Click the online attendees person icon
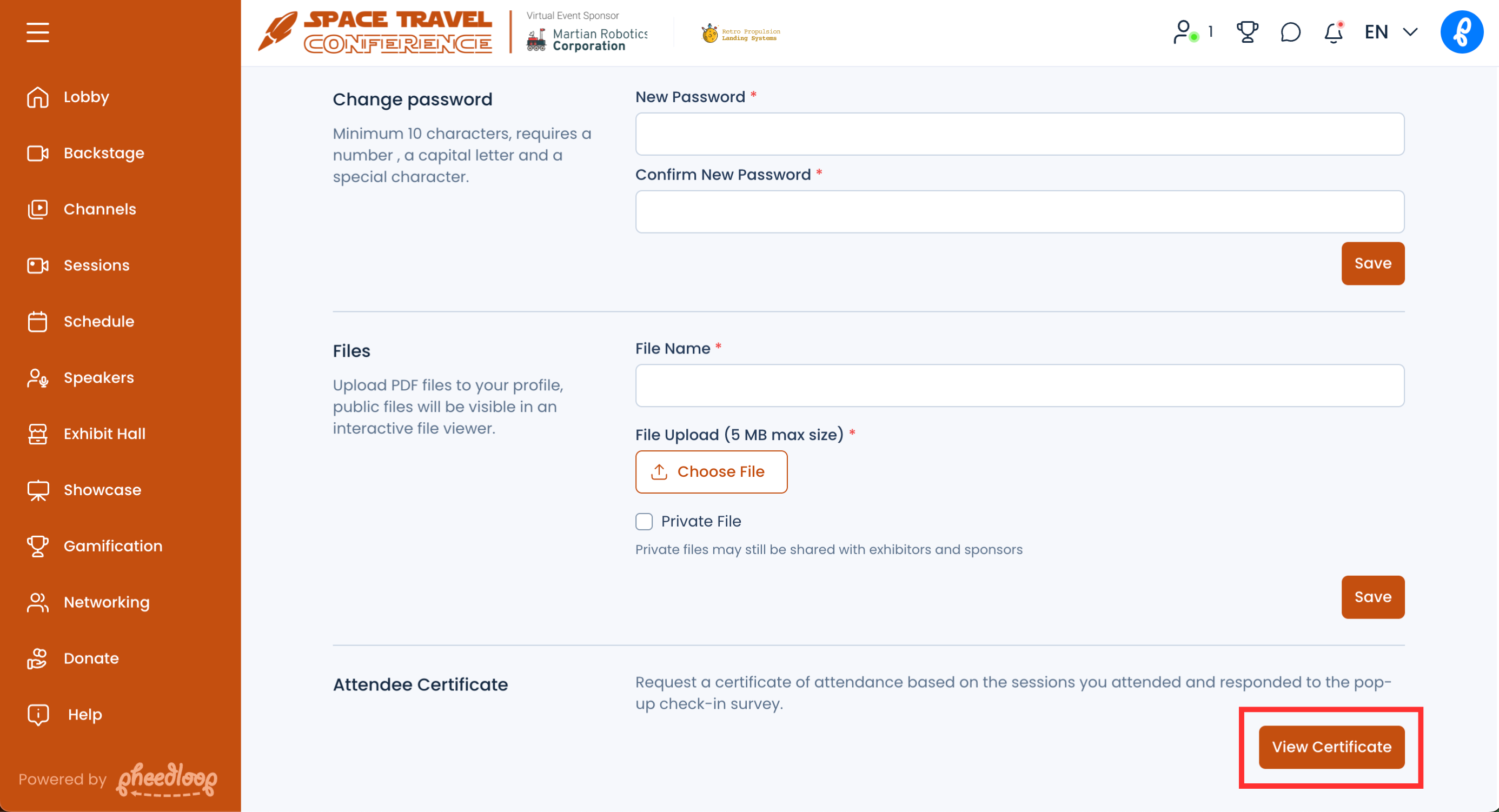Viewport: 1499px width, 812px height. pyautogui.click(x=1184, y=32)
